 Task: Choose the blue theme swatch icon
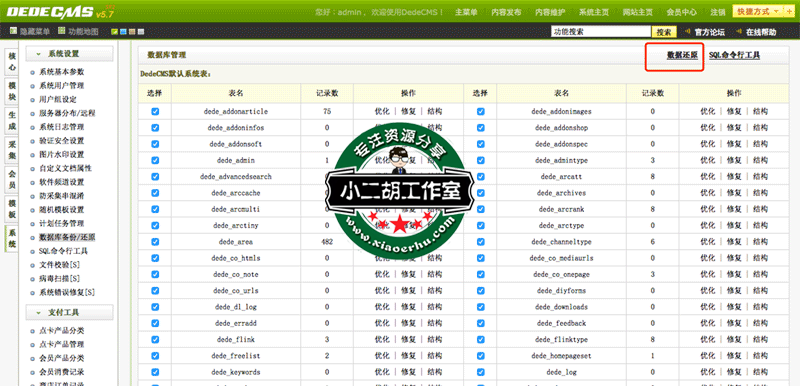click(x=123, y=32)
